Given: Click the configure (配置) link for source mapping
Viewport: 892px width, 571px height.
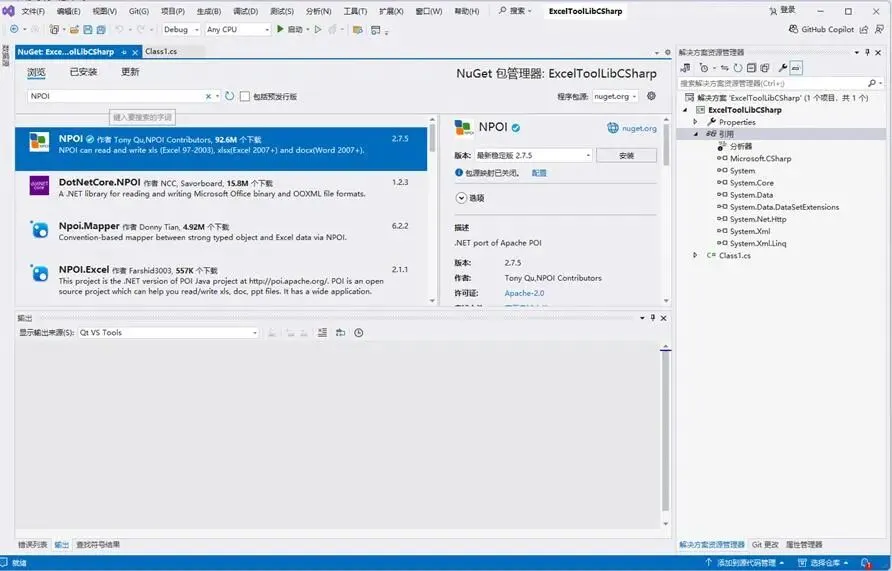Looking at the screenshot, I should (x=539, y=173).
